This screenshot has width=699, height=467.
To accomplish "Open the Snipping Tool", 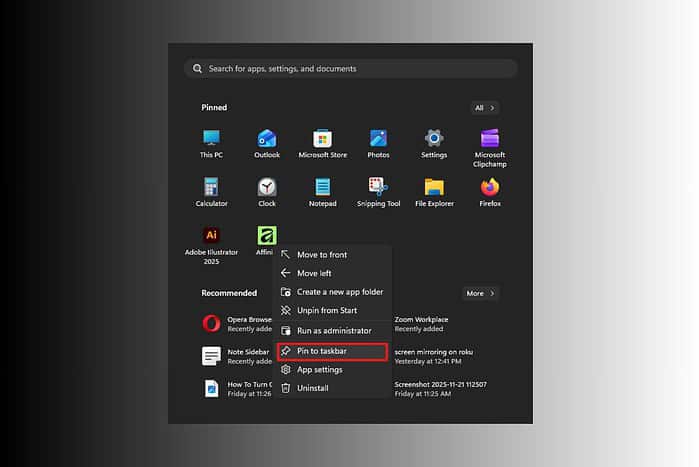I will pos(378,192).
